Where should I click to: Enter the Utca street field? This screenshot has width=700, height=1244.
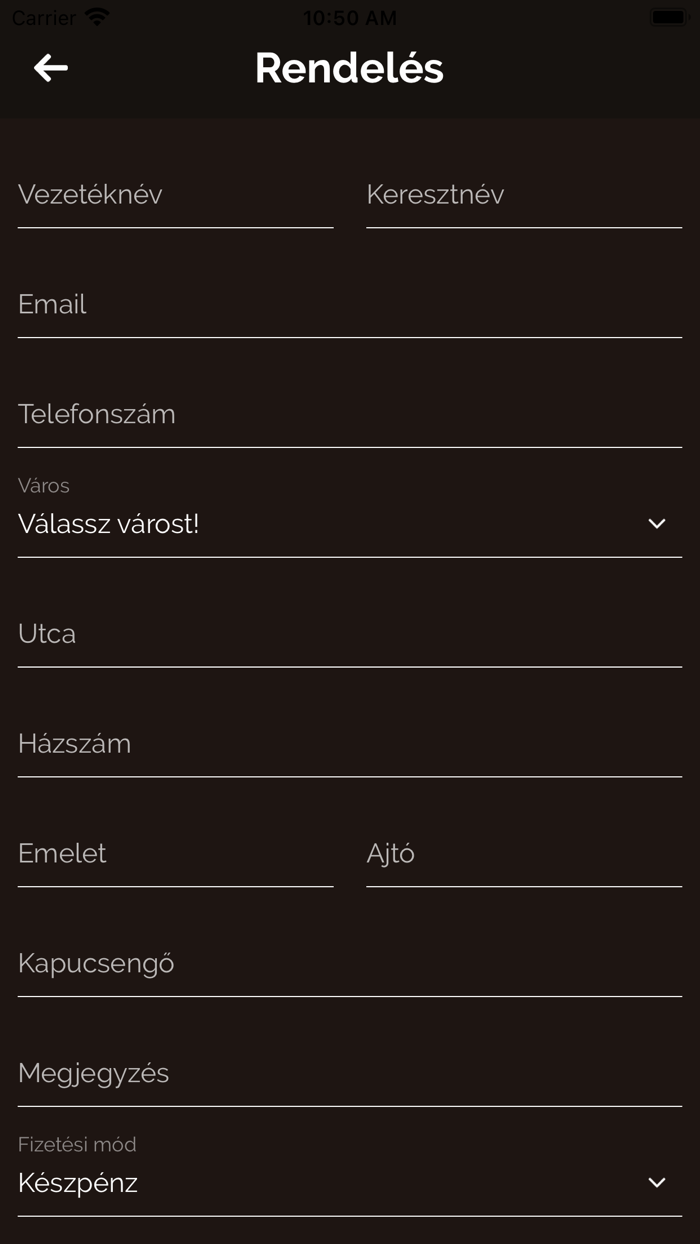coord(349,634)
